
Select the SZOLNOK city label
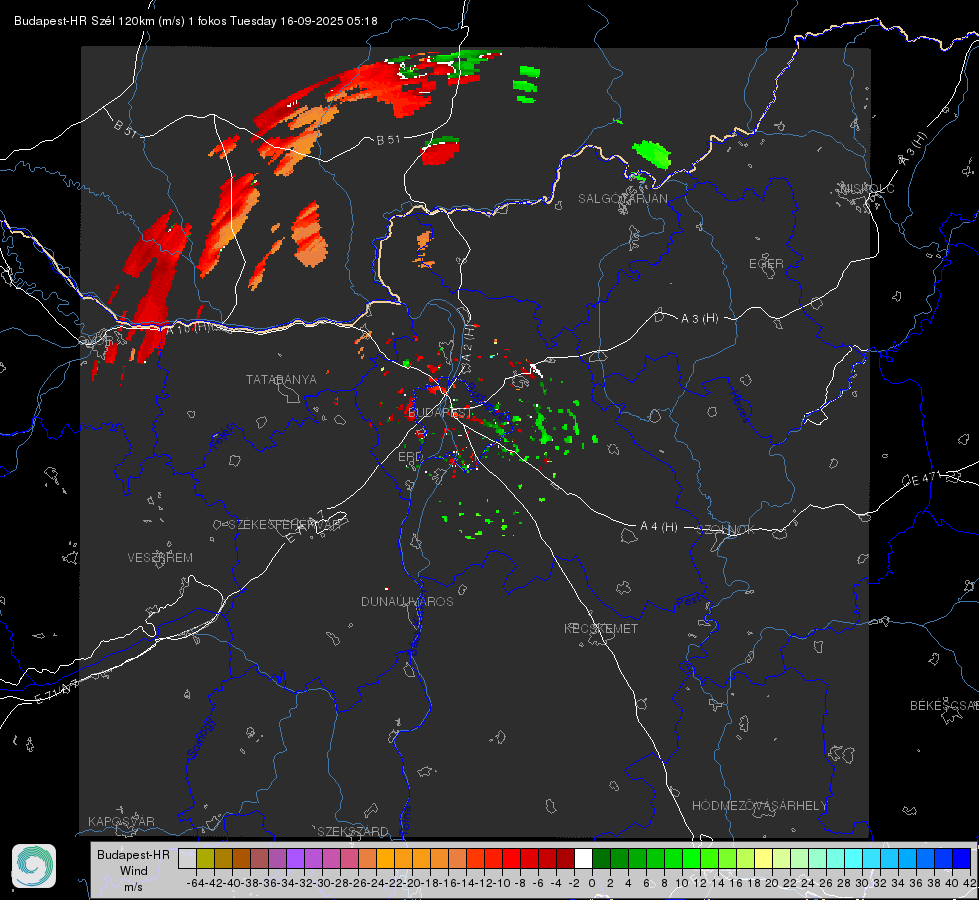(x=726, y=530)
